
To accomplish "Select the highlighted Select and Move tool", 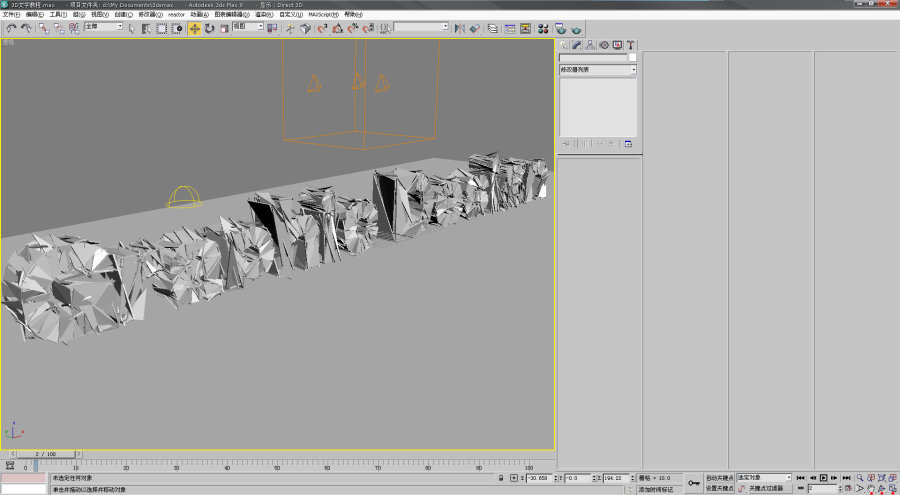I will (x=195, y=28).
